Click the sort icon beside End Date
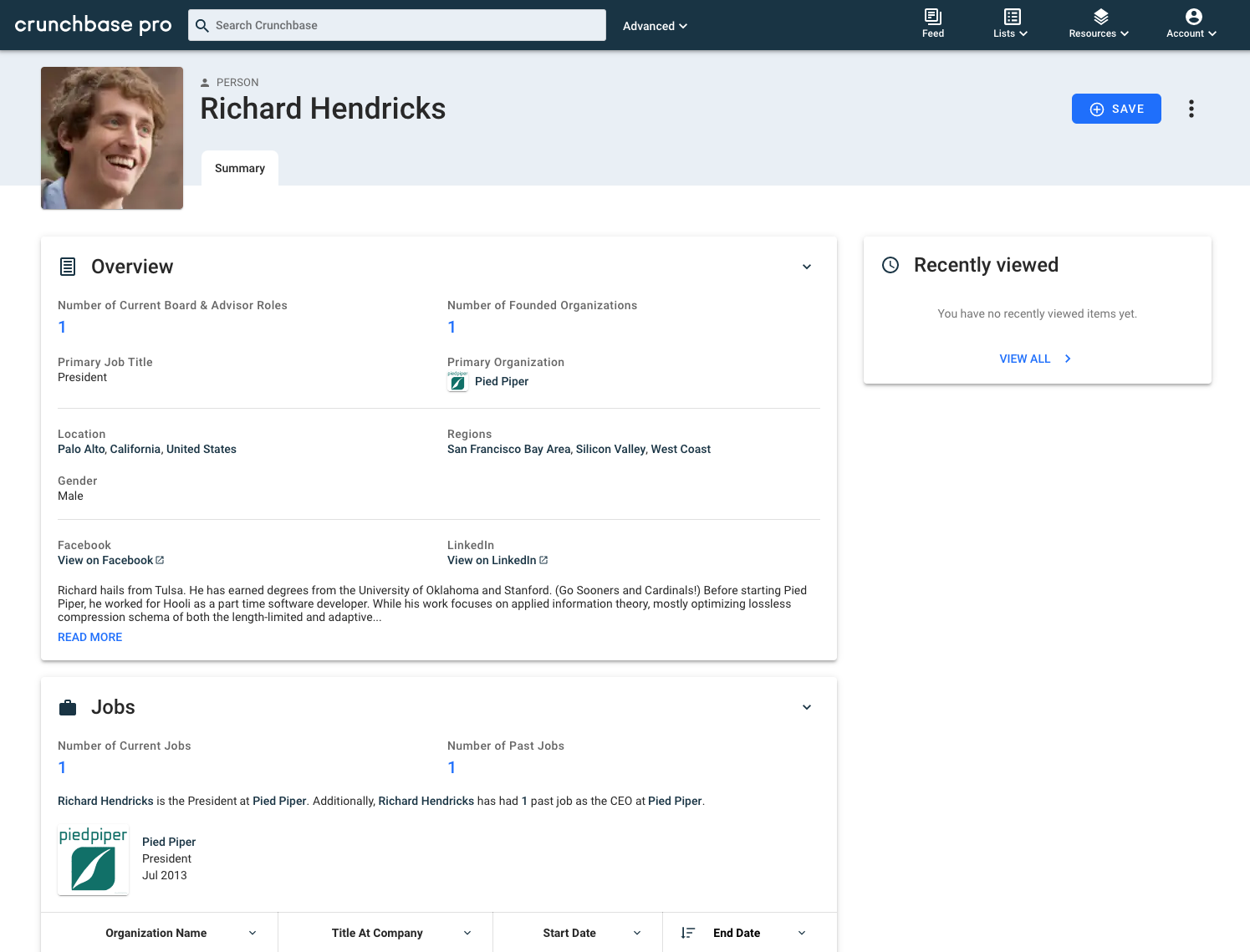The height and width of the screenshot is (952, 1250). 688,933
